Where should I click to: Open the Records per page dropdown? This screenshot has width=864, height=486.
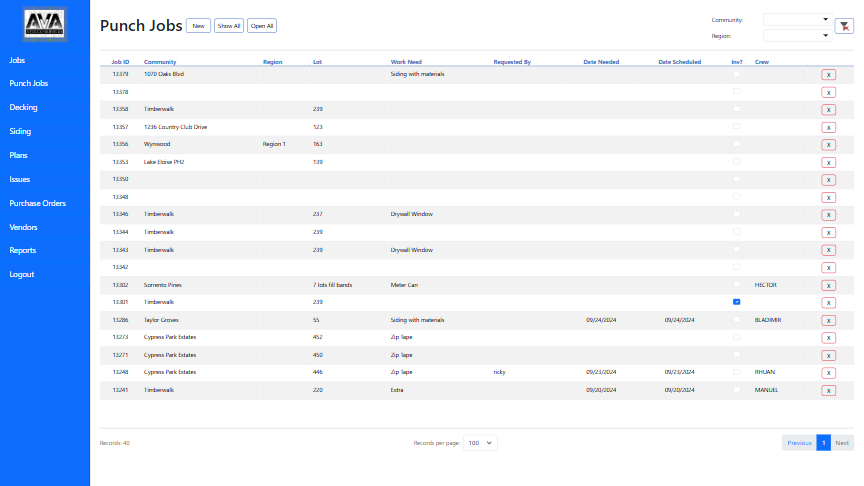[479, 442]
